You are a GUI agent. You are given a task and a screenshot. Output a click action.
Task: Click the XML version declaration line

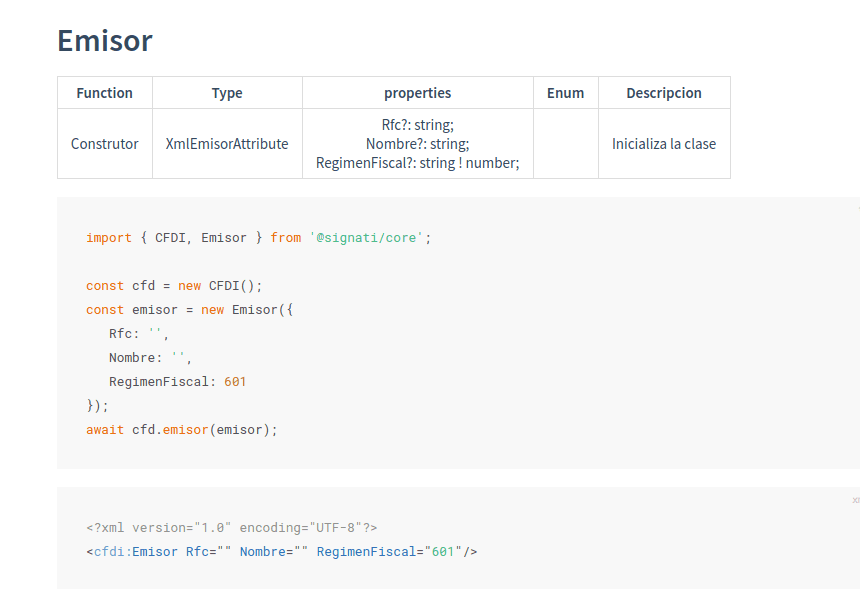[x=231, y=528]
